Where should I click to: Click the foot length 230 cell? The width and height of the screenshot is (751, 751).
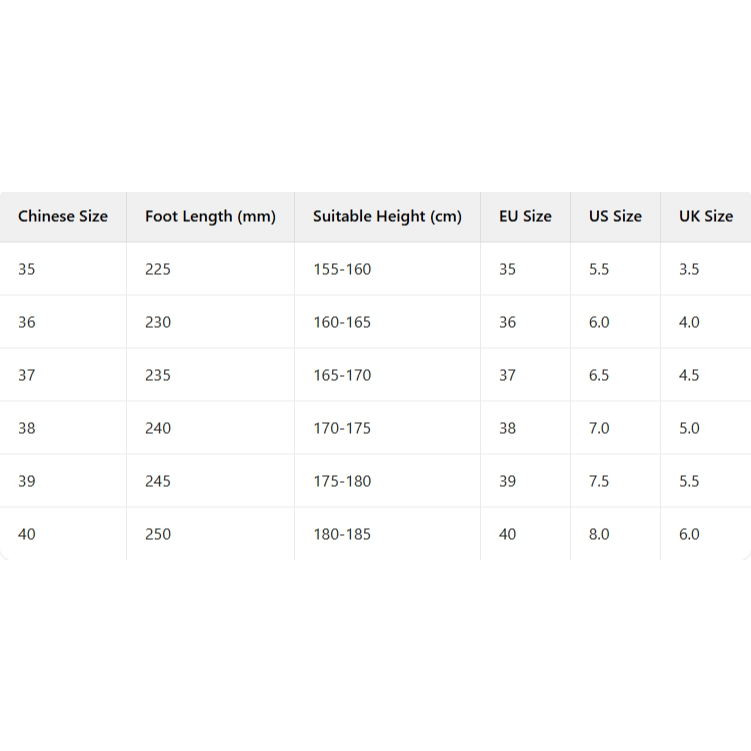click(x=210, y=322)
